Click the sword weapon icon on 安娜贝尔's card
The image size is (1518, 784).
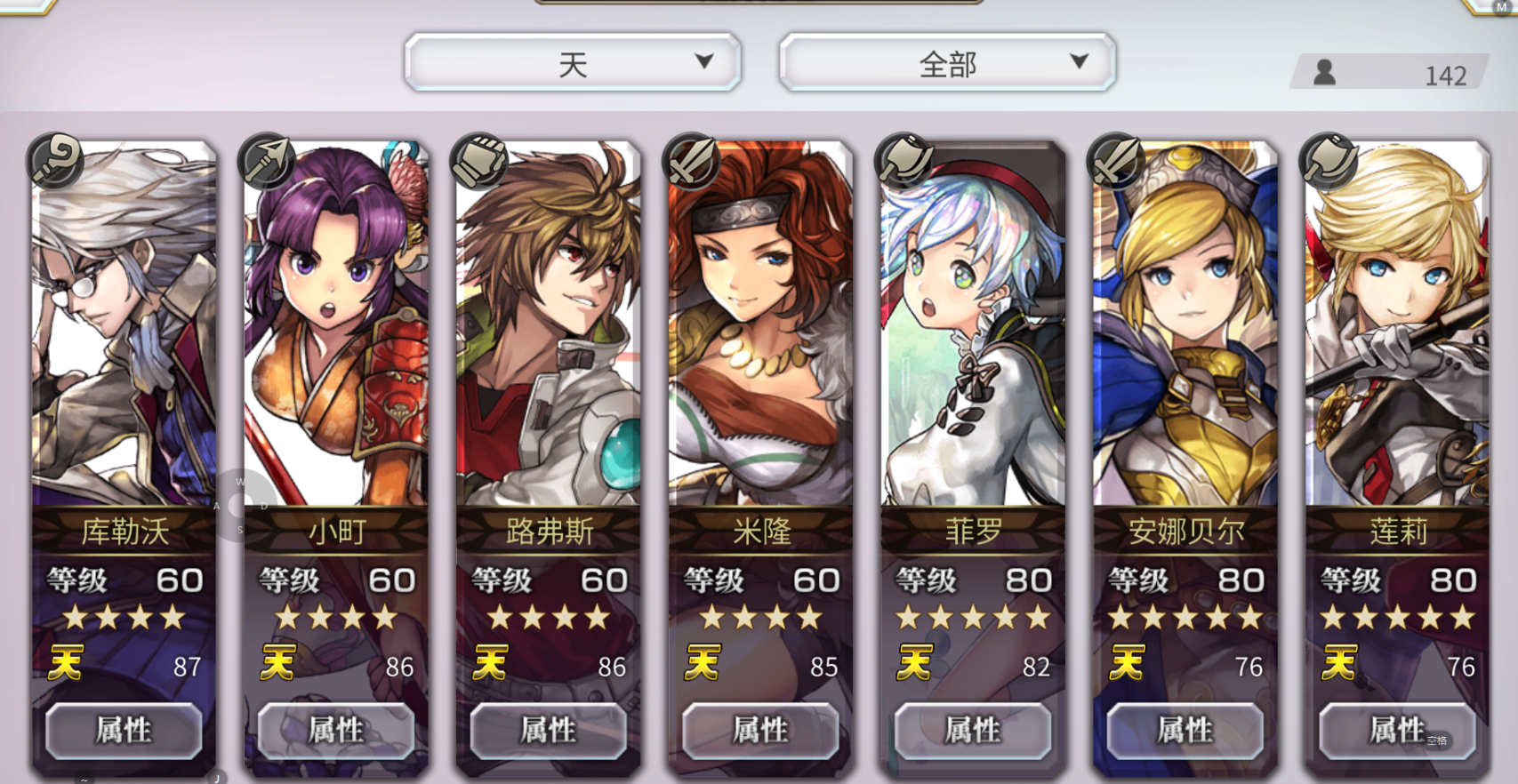click(x=1116, y=160)
